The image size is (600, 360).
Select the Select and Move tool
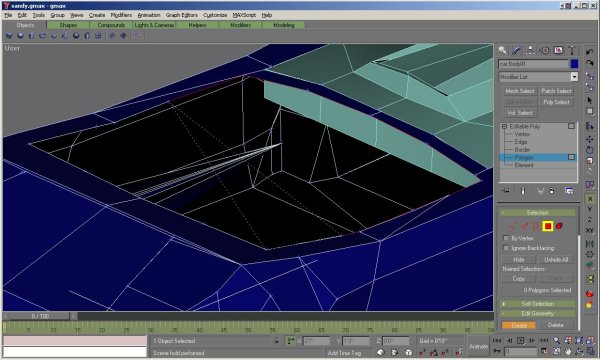click(x=590, y=139)
